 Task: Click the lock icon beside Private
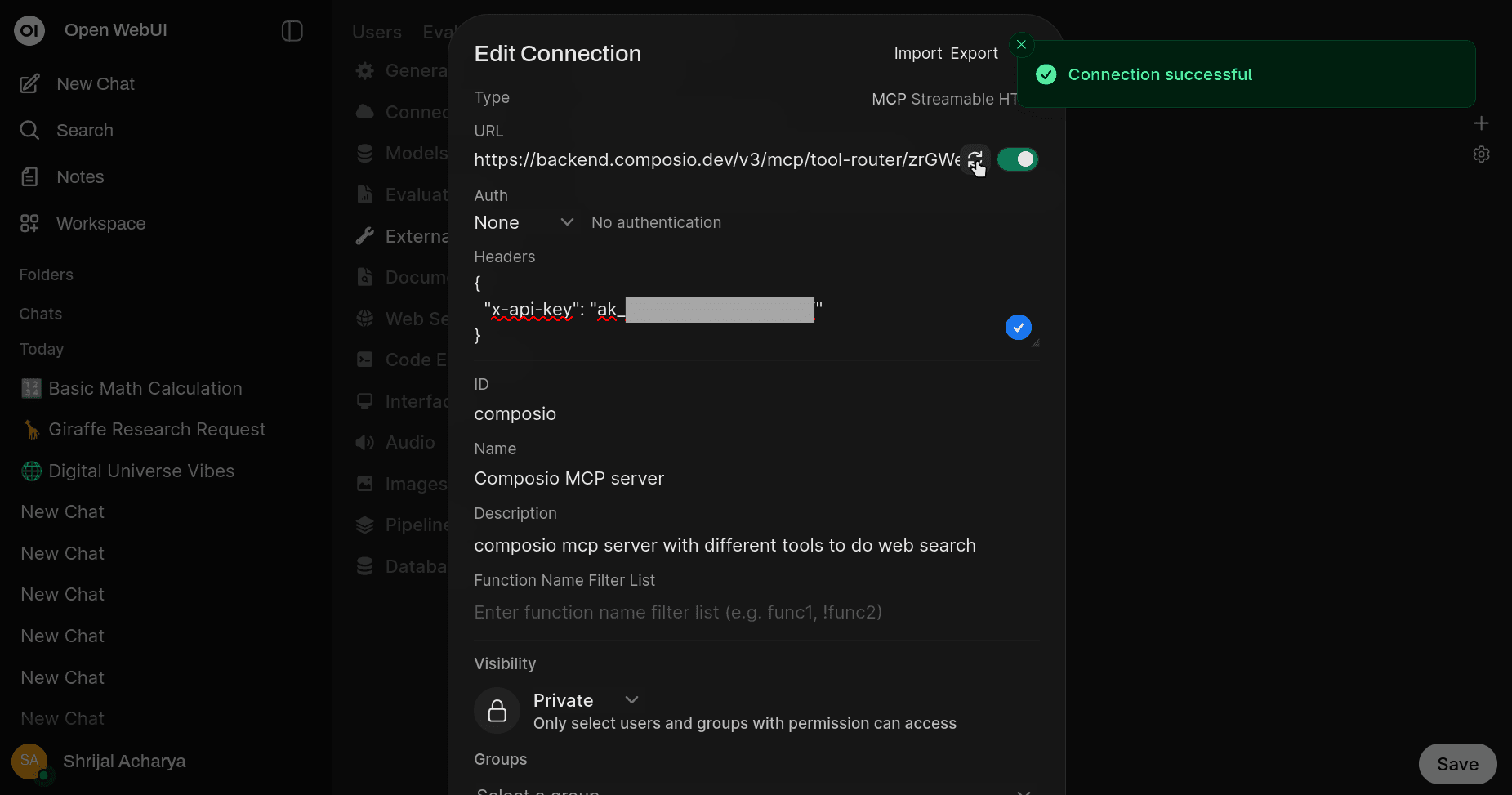[x=497, y=711]
